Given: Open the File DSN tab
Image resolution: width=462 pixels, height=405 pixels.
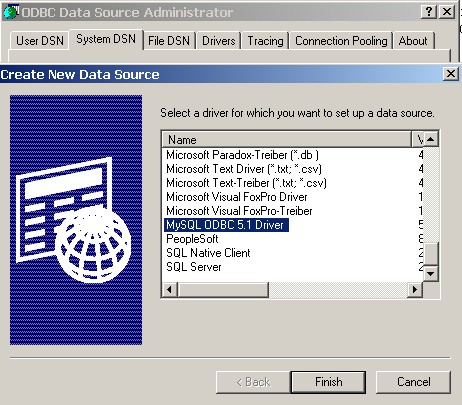Looking at the screenshot, I should 169,41.
